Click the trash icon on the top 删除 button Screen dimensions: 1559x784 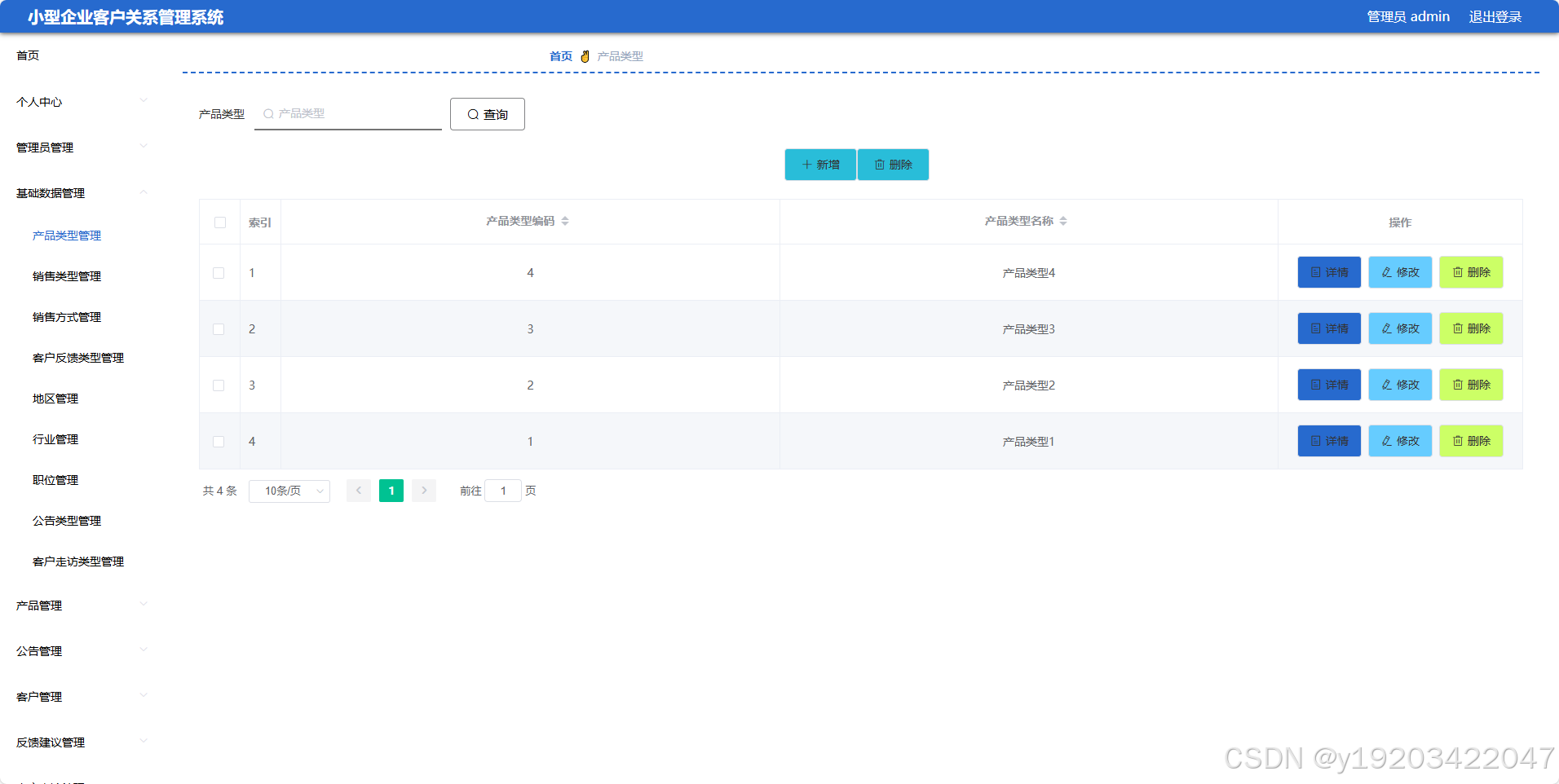click(880, 164)
